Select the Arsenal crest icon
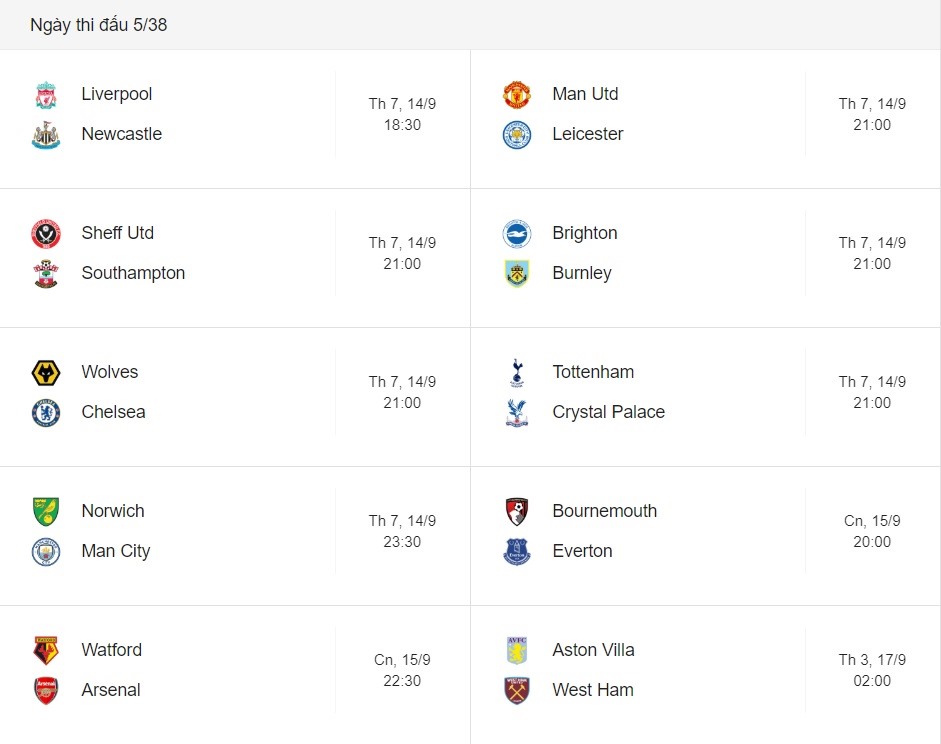The width and height of the screenshot is (941, 744). click(x=46, y=691)
